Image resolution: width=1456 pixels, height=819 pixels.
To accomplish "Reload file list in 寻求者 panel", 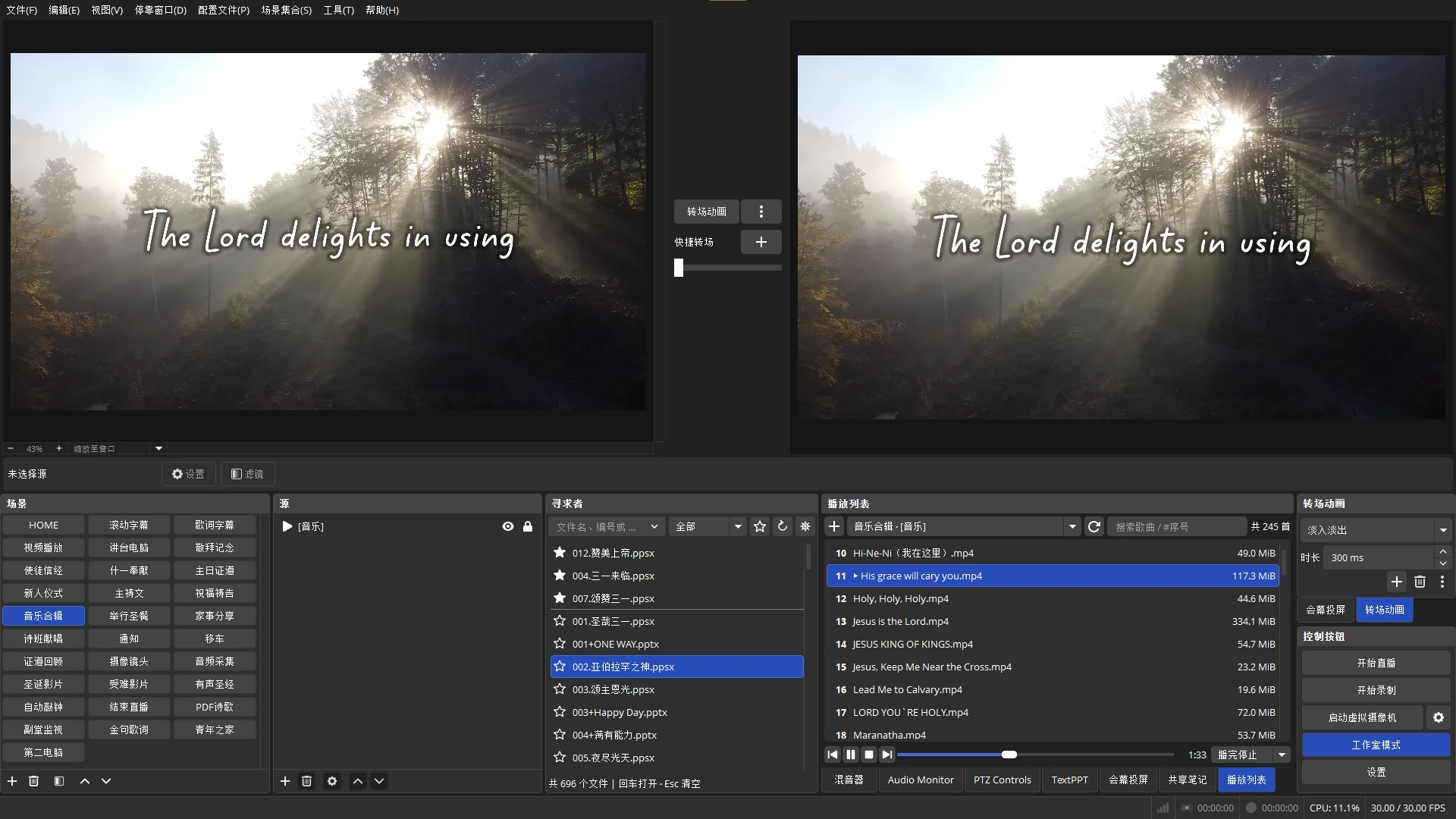I will (x=783, y=526).
